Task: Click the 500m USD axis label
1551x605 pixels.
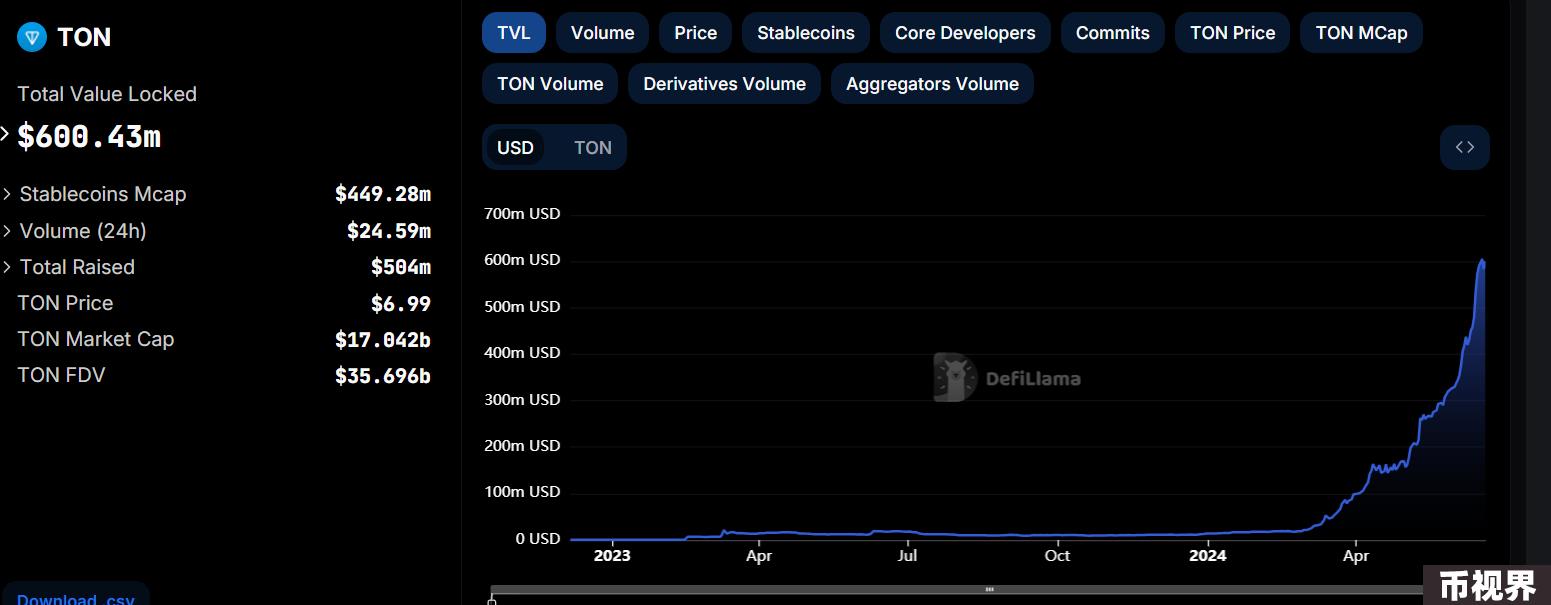Action: point(522,306)
